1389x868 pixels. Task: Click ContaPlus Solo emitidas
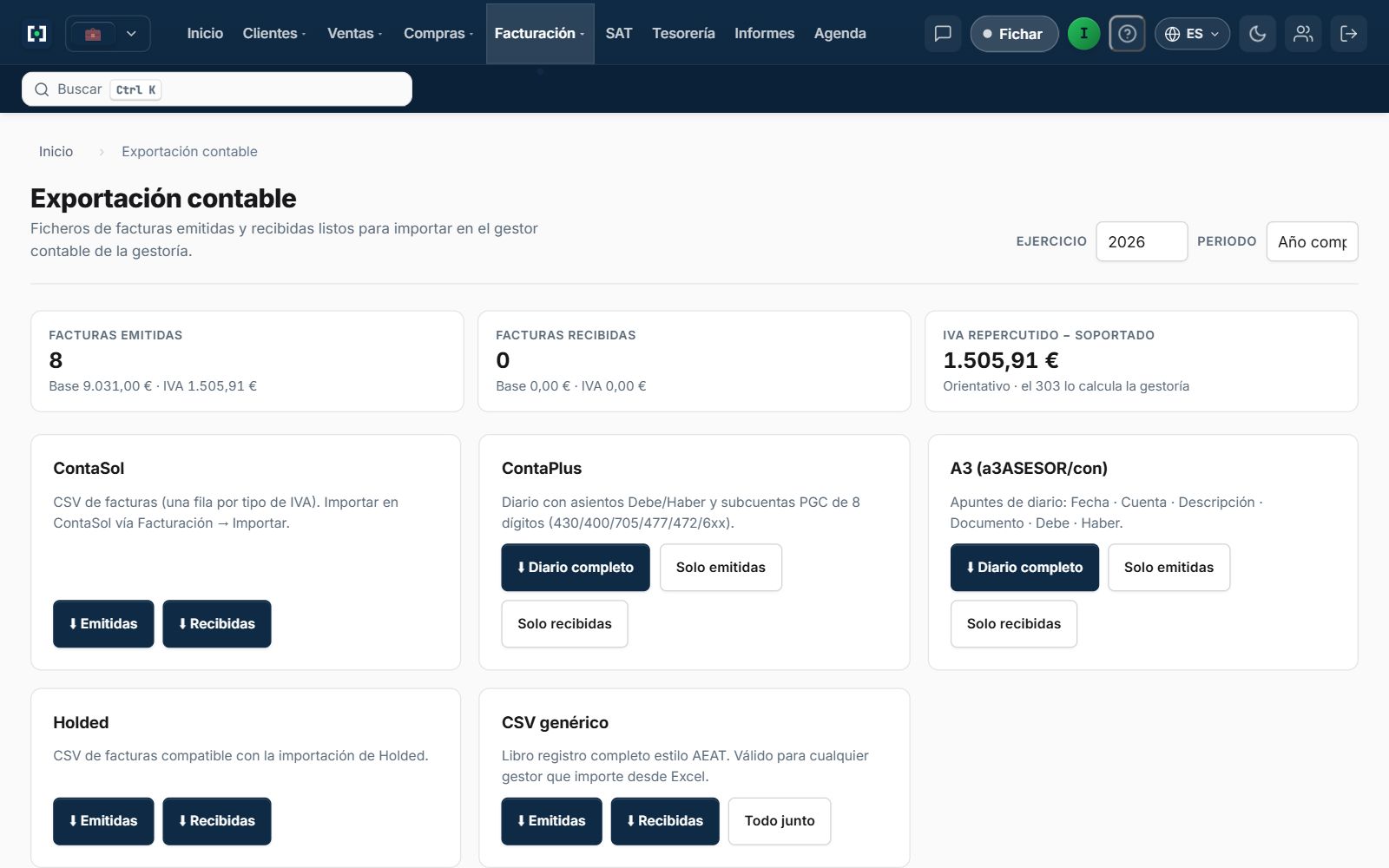click(x=721, y=567)
